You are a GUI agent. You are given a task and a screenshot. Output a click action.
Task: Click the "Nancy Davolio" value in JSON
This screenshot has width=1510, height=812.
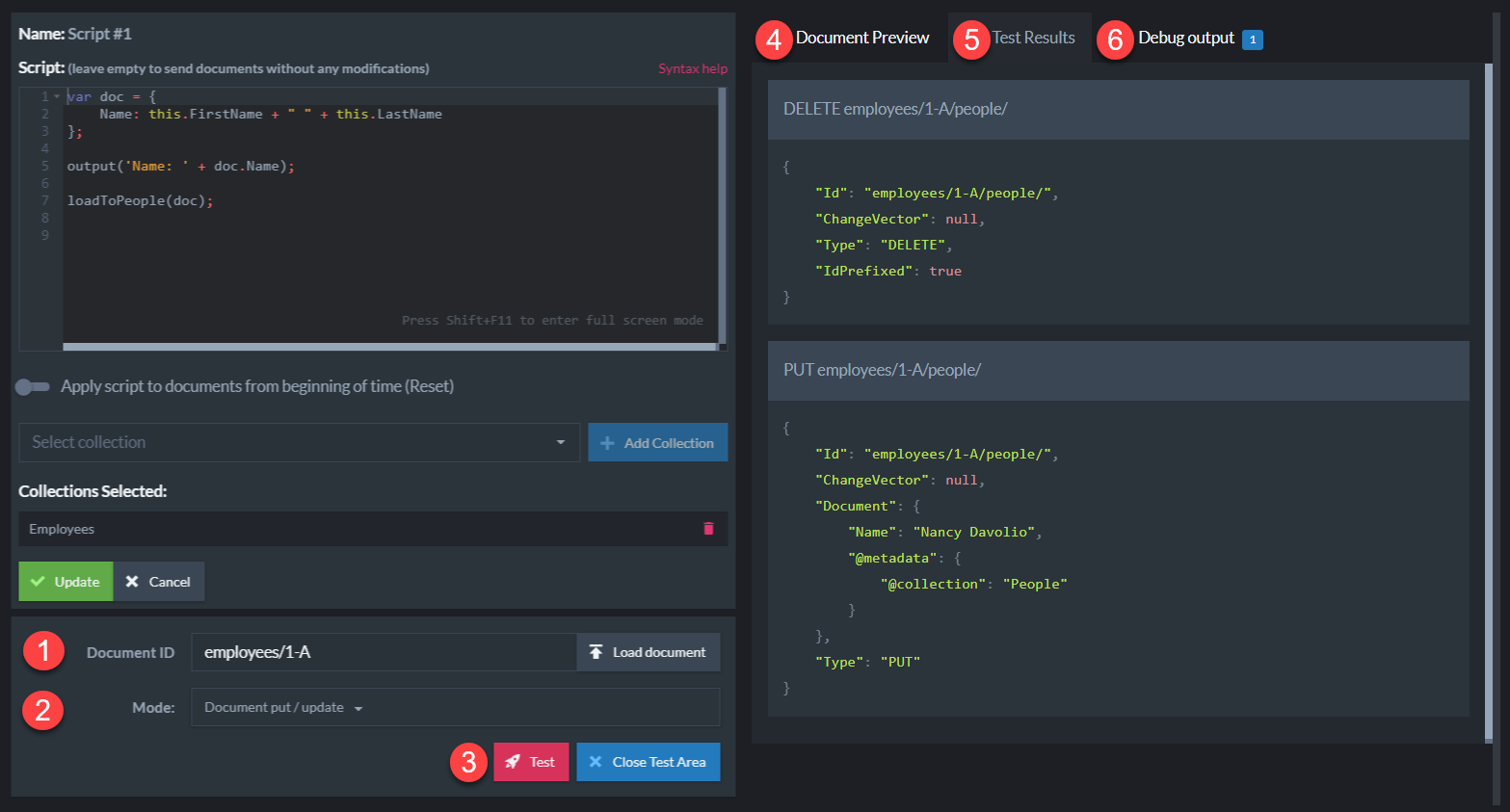(973, 532)
